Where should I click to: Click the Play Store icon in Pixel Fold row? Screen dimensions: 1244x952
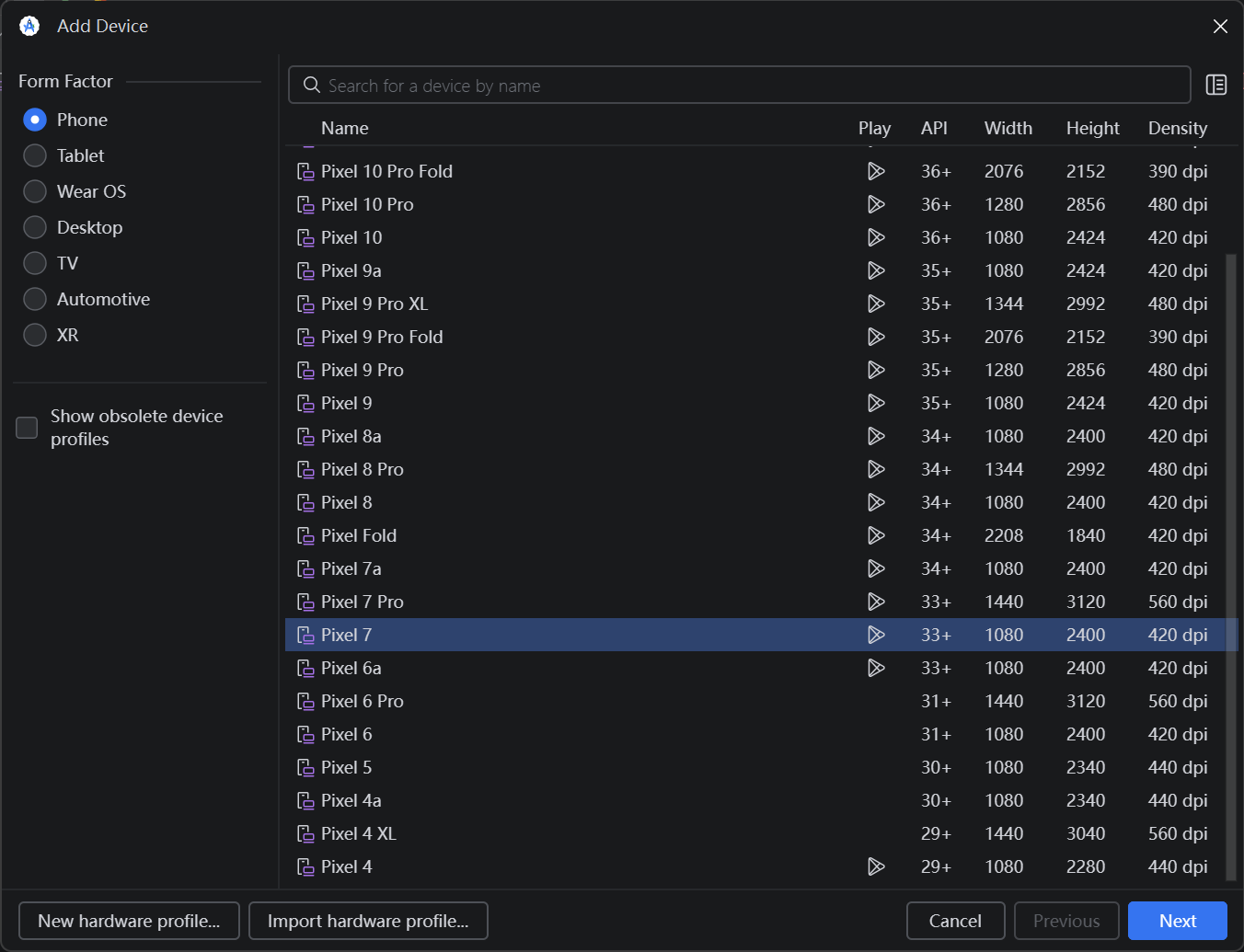(876, 535)
